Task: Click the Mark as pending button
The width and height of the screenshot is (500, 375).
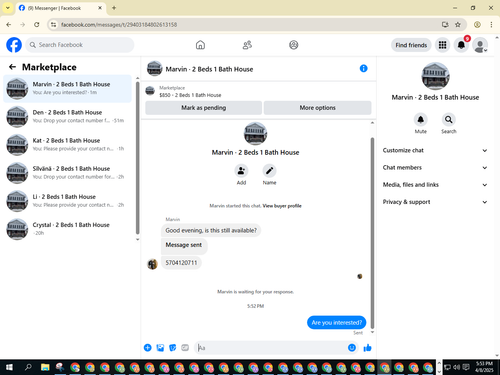Action: [x=204, y=108]
